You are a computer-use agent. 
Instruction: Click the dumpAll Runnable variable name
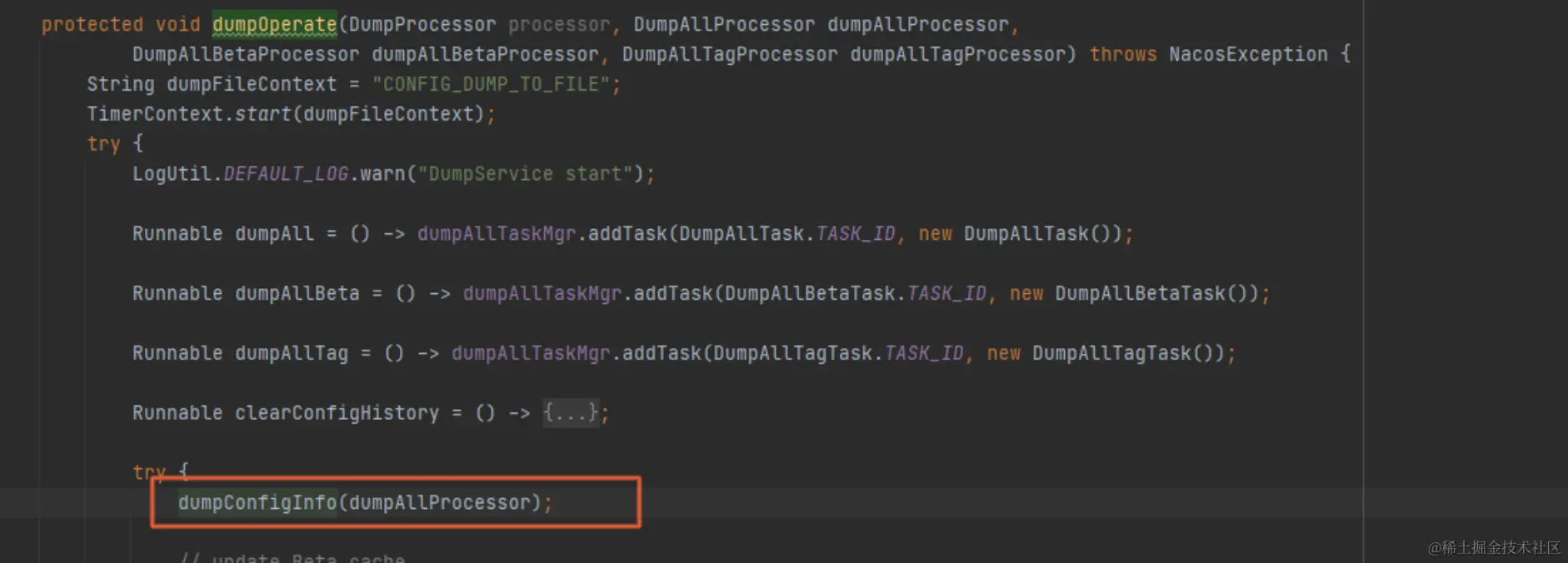pos(274,234)
